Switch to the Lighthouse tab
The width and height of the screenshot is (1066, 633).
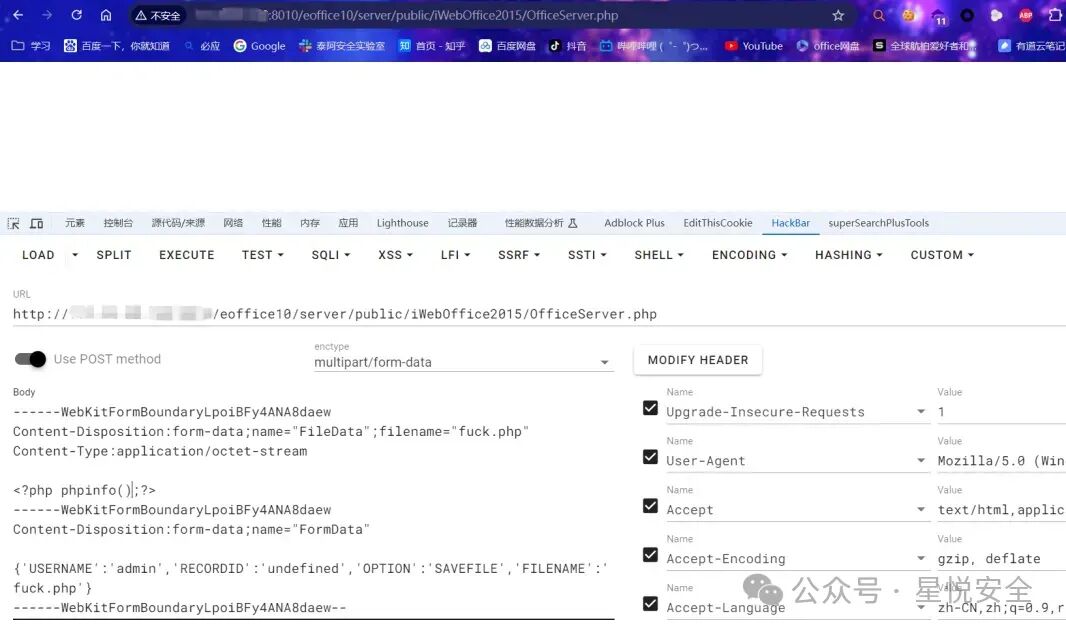click(402, 223)
